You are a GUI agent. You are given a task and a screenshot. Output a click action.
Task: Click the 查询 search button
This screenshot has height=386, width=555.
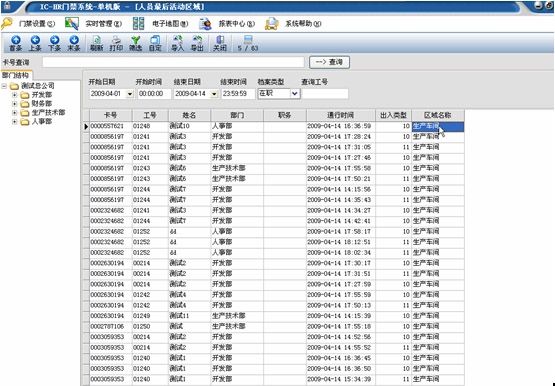point(330,62)
